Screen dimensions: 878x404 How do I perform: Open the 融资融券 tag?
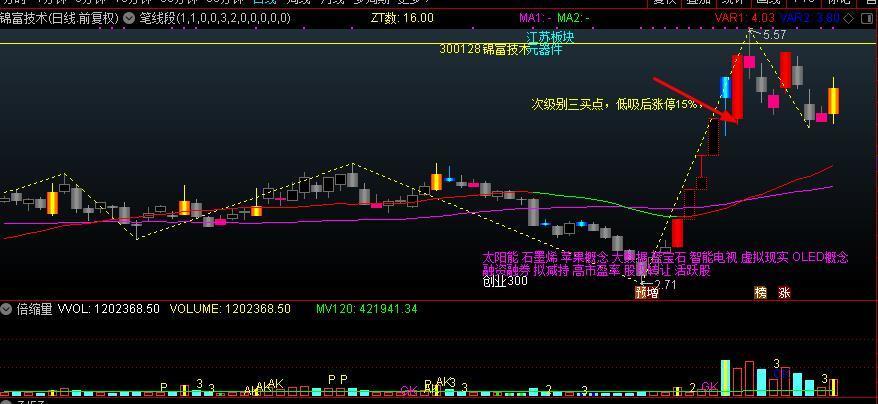pos(506,271)
